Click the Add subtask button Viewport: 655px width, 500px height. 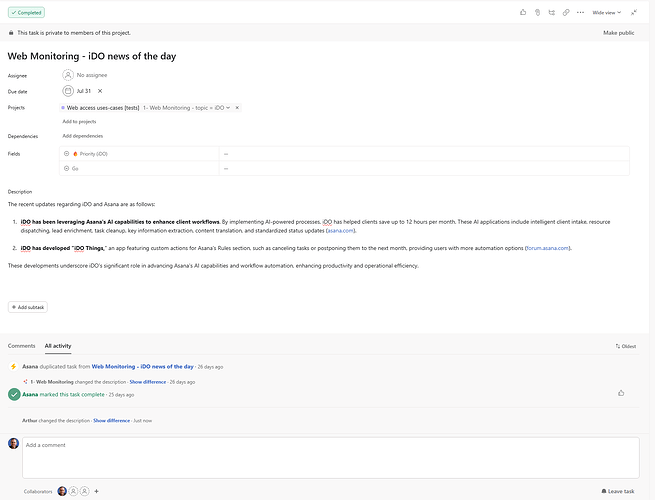[x=28, y=307]
